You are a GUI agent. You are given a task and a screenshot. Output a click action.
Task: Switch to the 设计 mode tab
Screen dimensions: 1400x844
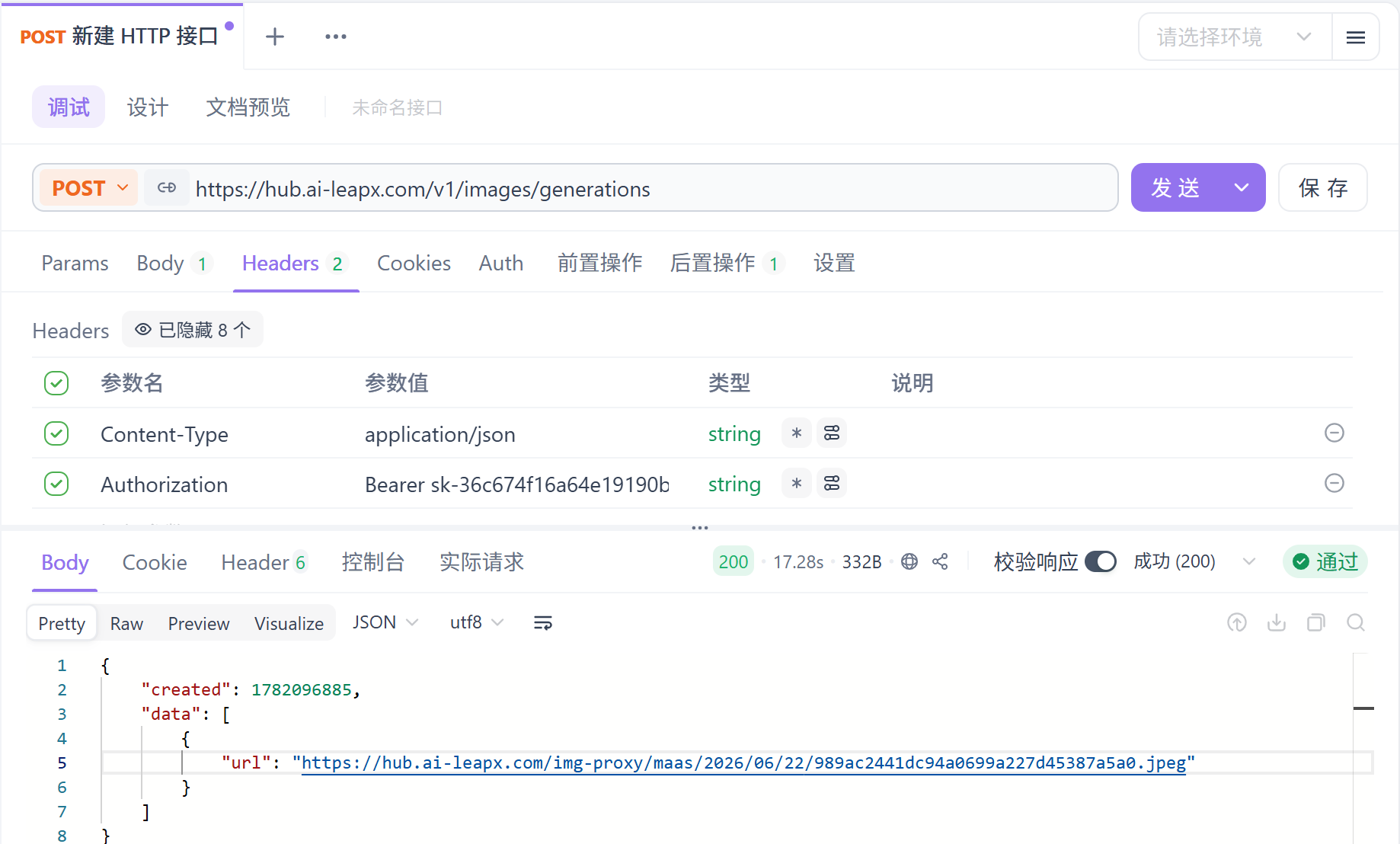point(147,107)
